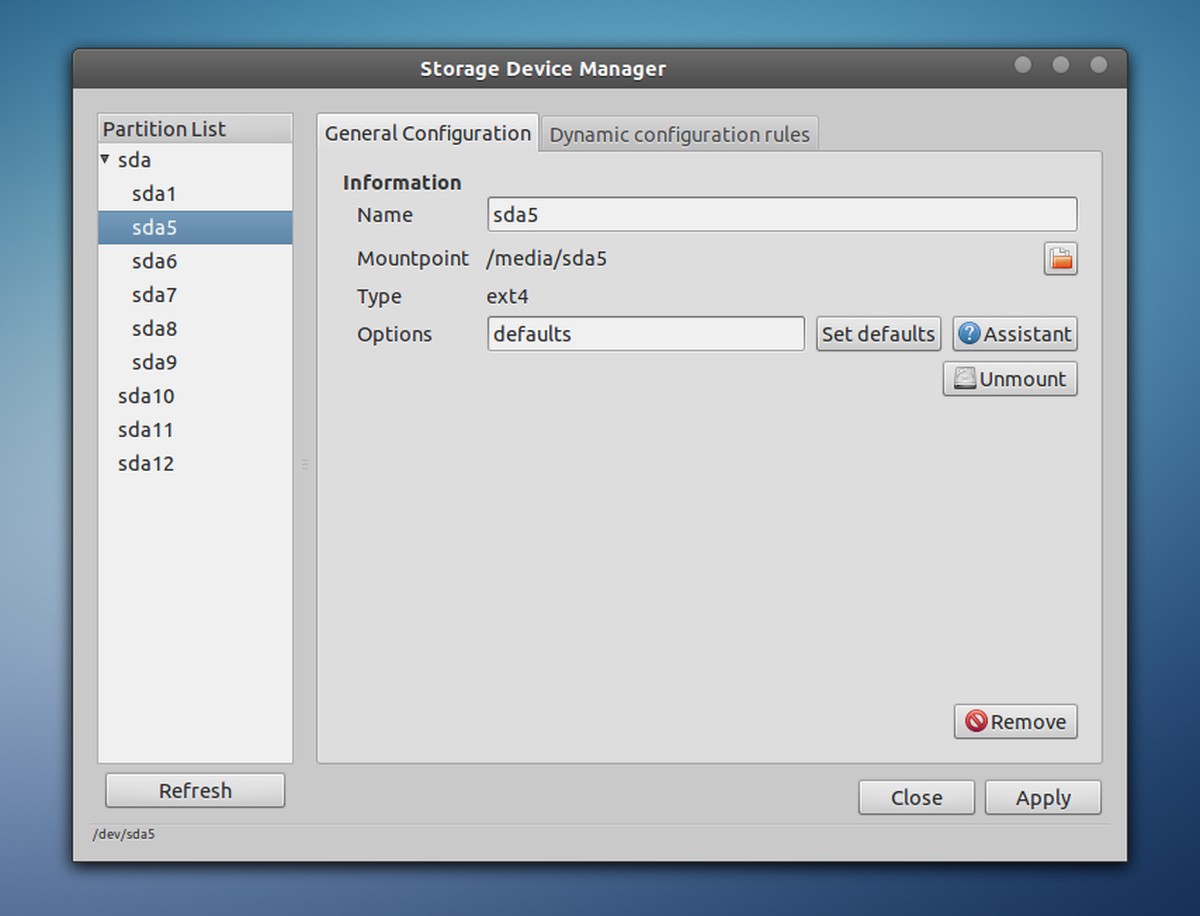The image size is (1200, 916).
Task: Select partition sda12 in the list
Action: (x=146, y=463)
